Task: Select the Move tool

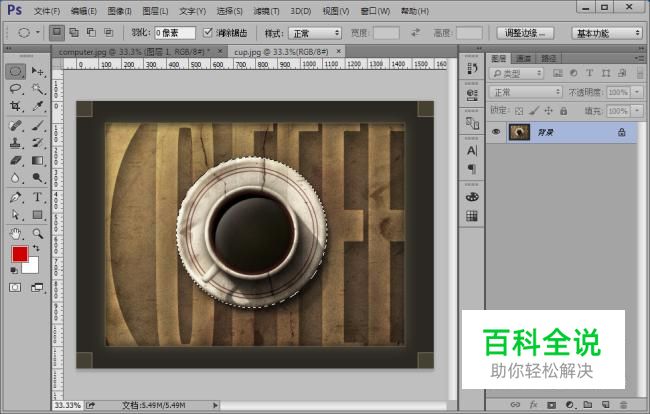Action: point(38,72)
